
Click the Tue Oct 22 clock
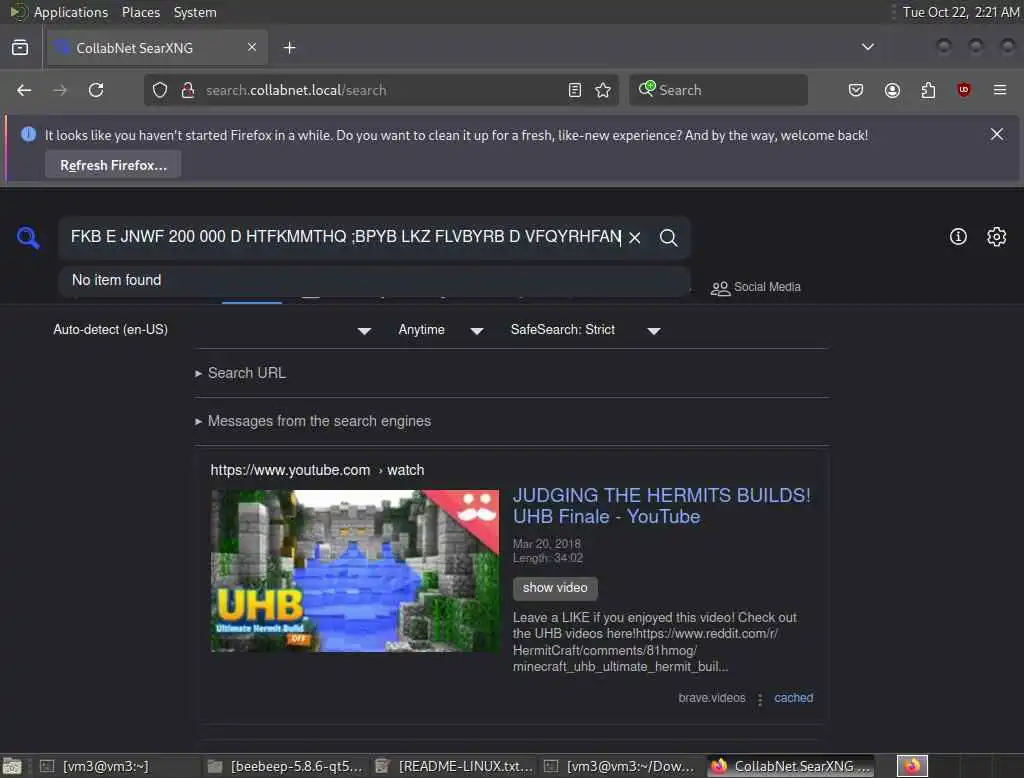[x=960, y=12]
